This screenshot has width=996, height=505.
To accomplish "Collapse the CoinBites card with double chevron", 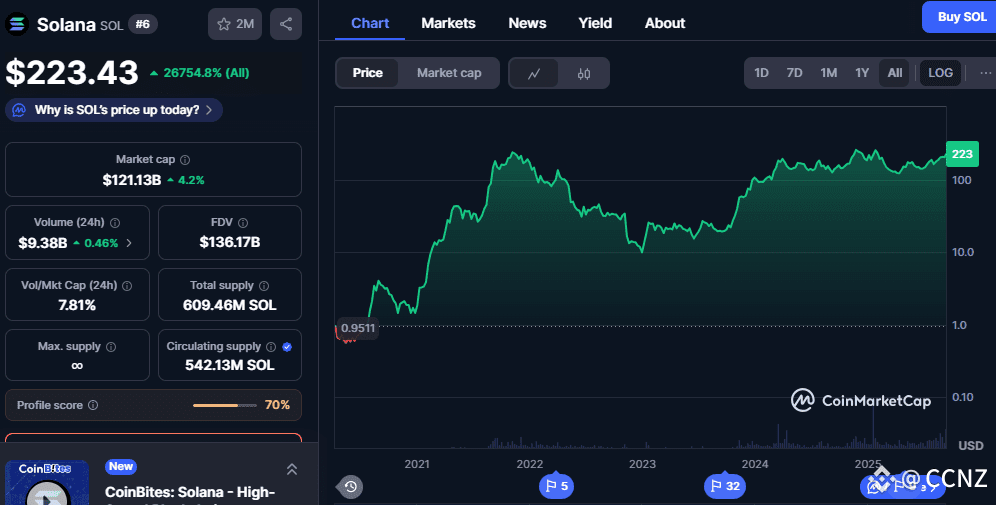I will pyautogui.click(x=292, y=469).
